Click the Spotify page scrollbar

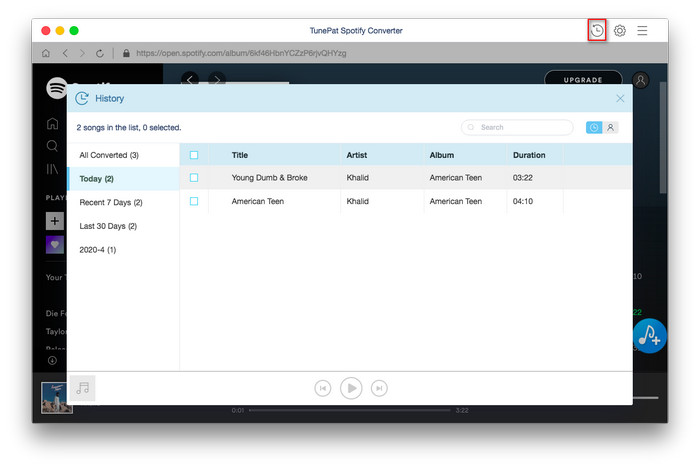pos(663,137)
